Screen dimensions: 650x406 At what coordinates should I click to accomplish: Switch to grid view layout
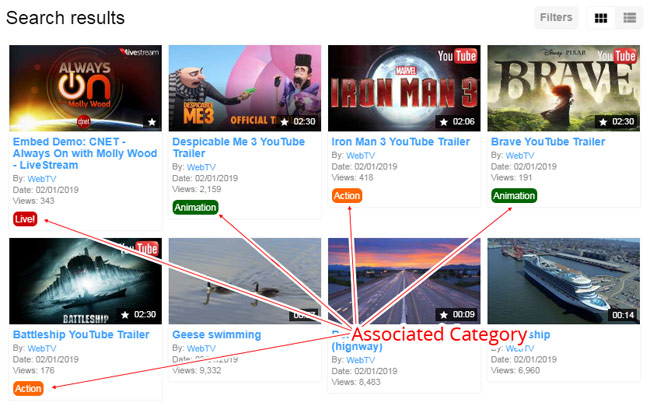point(601,18)
